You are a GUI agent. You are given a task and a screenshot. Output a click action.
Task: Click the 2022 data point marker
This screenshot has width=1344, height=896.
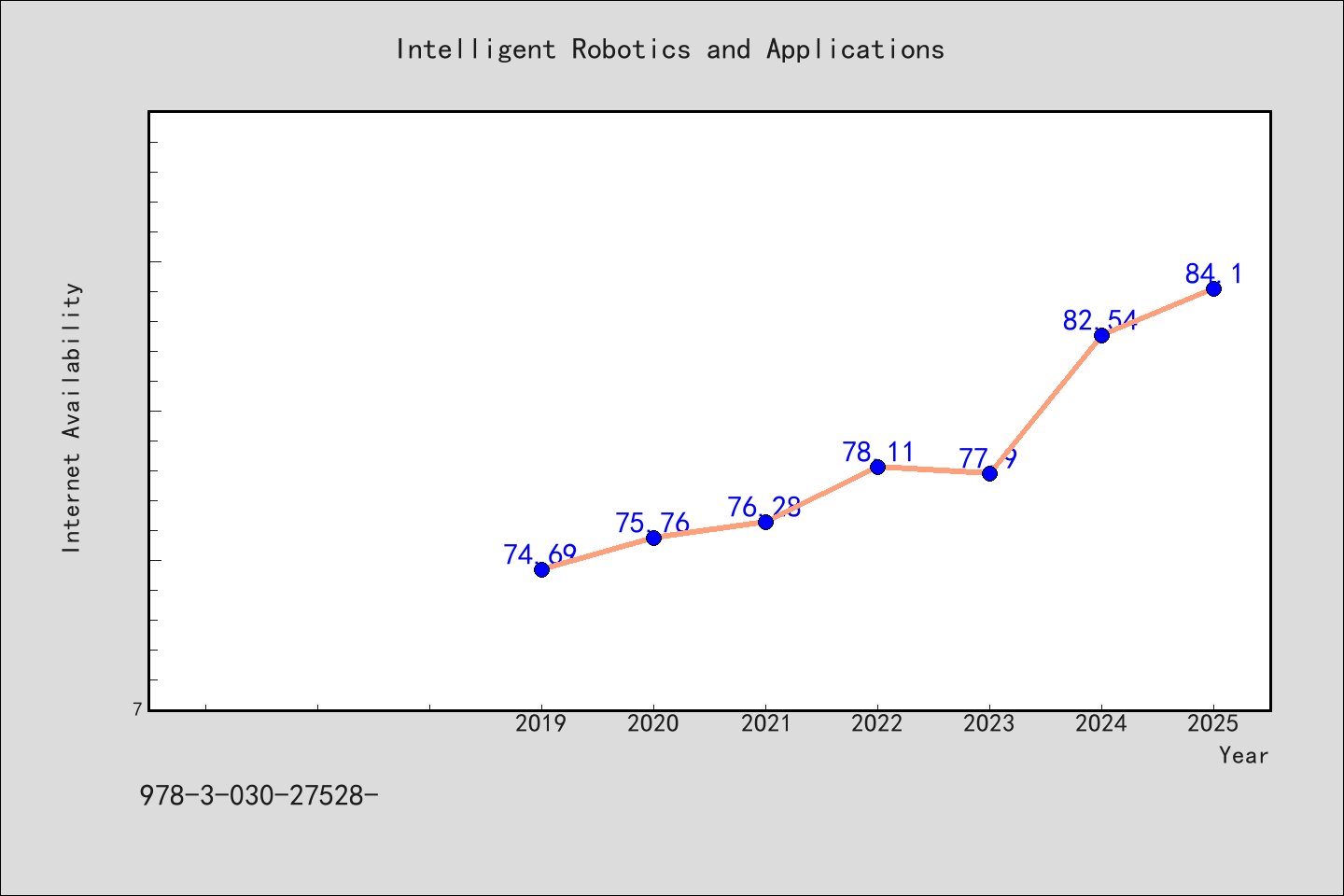point(877,467)
